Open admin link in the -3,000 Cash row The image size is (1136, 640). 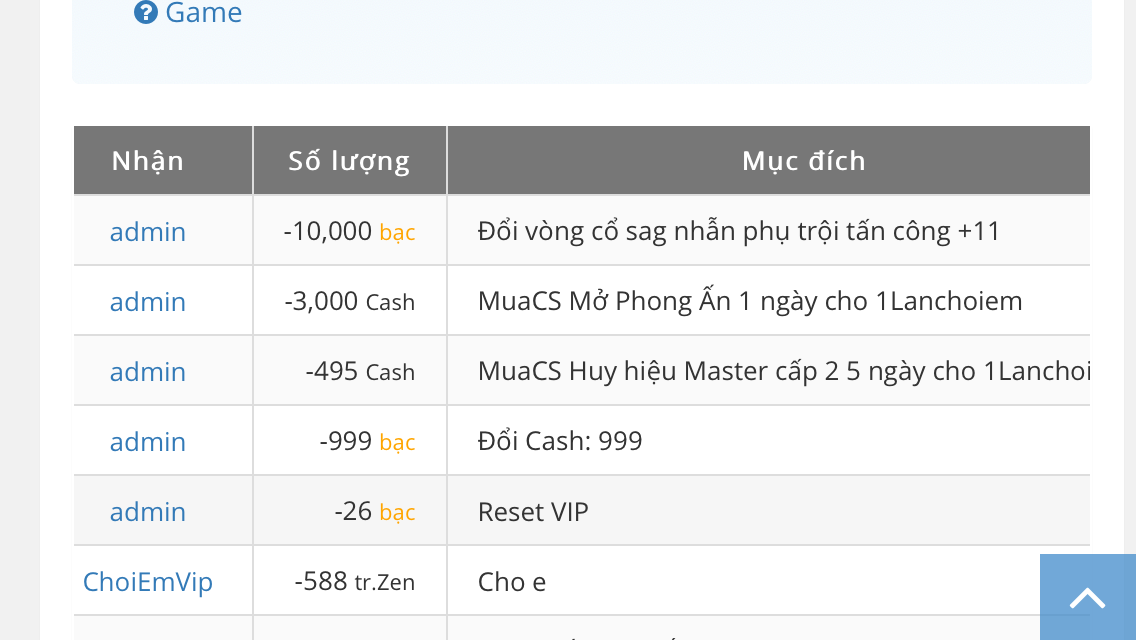pyautogui.click(x=148, y=302)
